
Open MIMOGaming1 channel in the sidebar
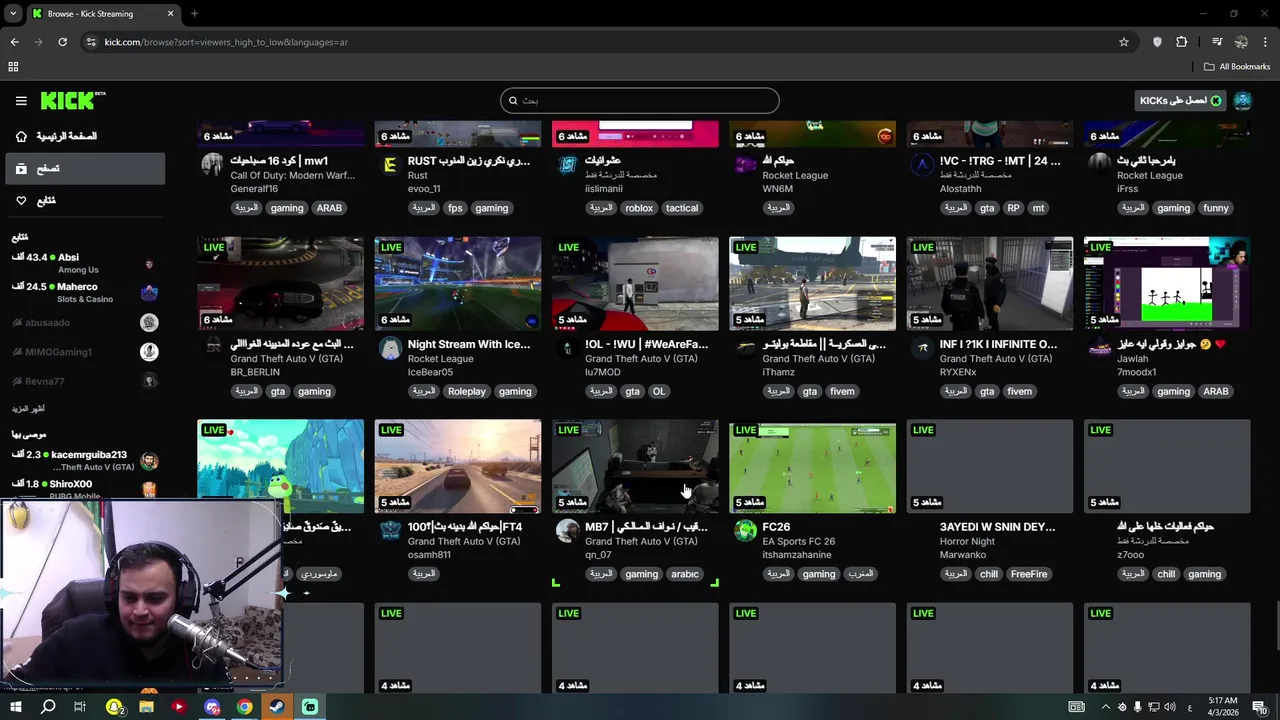pyautogui.click(x=83, y=352)
